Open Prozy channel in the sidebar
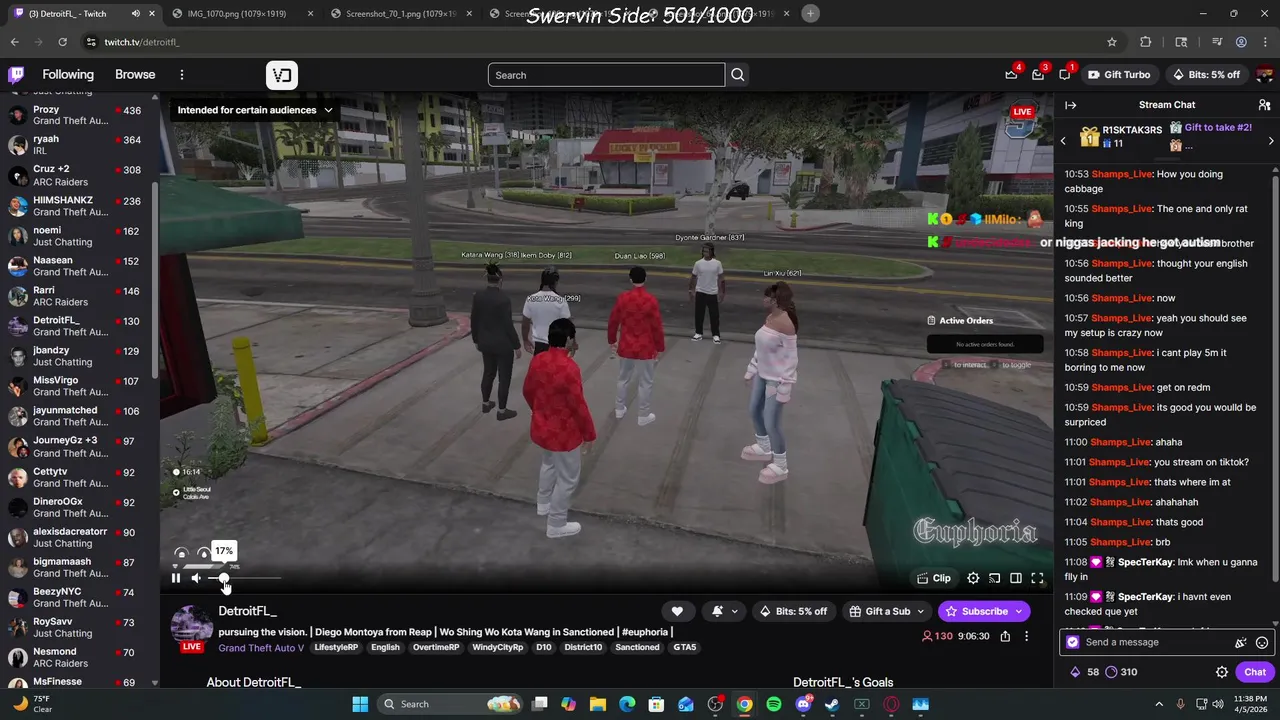Viewport: 1280px width, 720px height. tap(76, 115)
